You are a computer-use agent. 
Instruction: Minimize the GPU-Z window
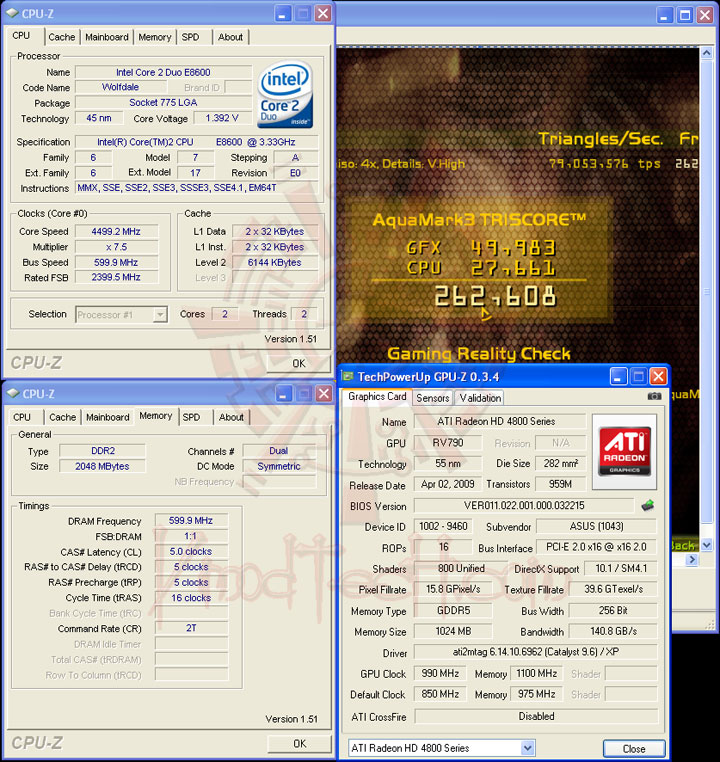pos(618,376)
